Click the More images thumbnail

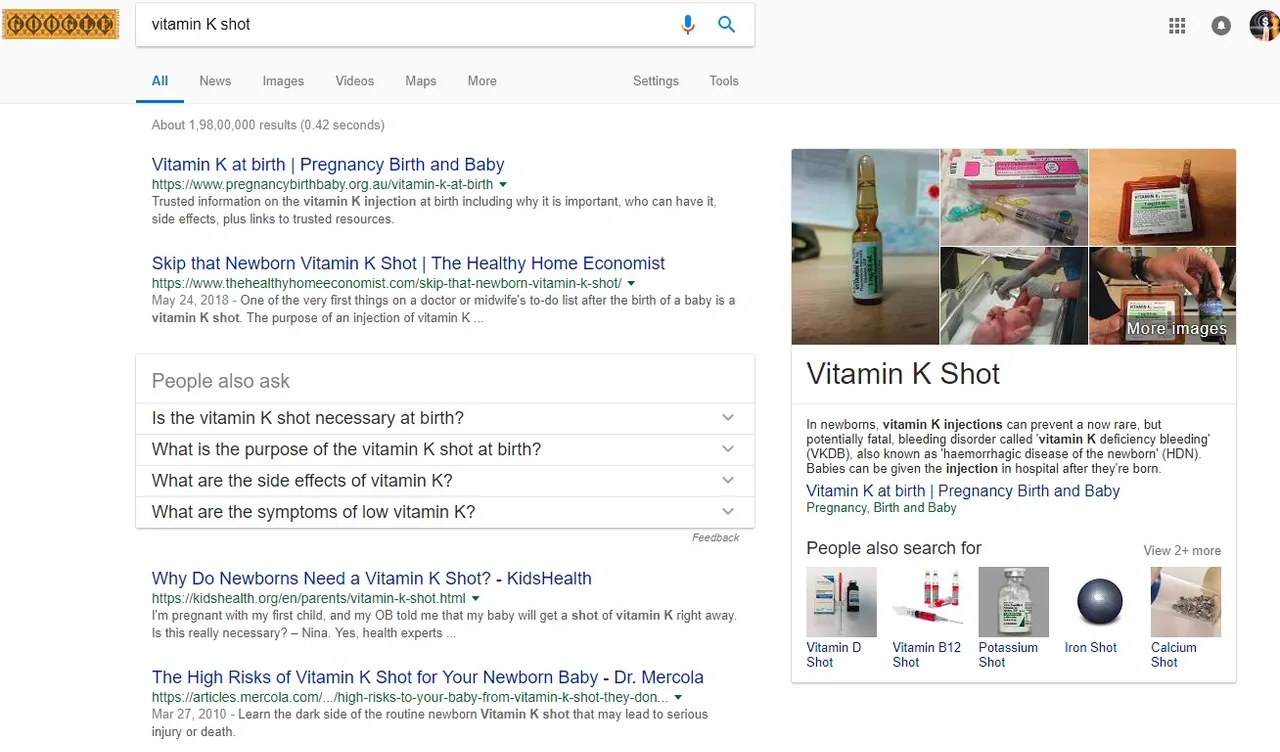[1163, 296]
